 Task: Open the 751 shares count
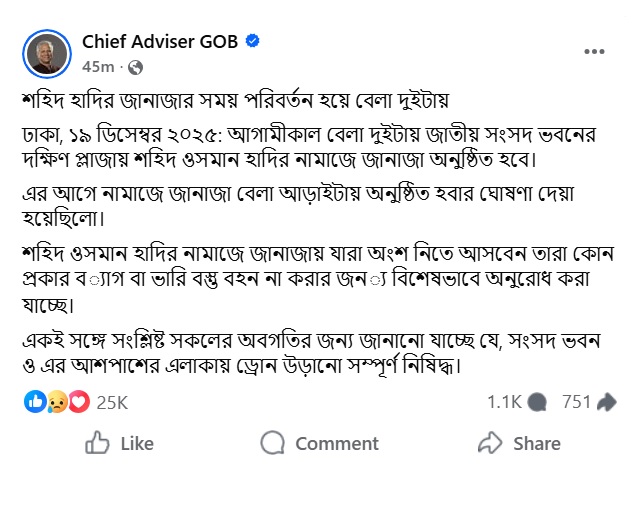(x=577, y=402)
